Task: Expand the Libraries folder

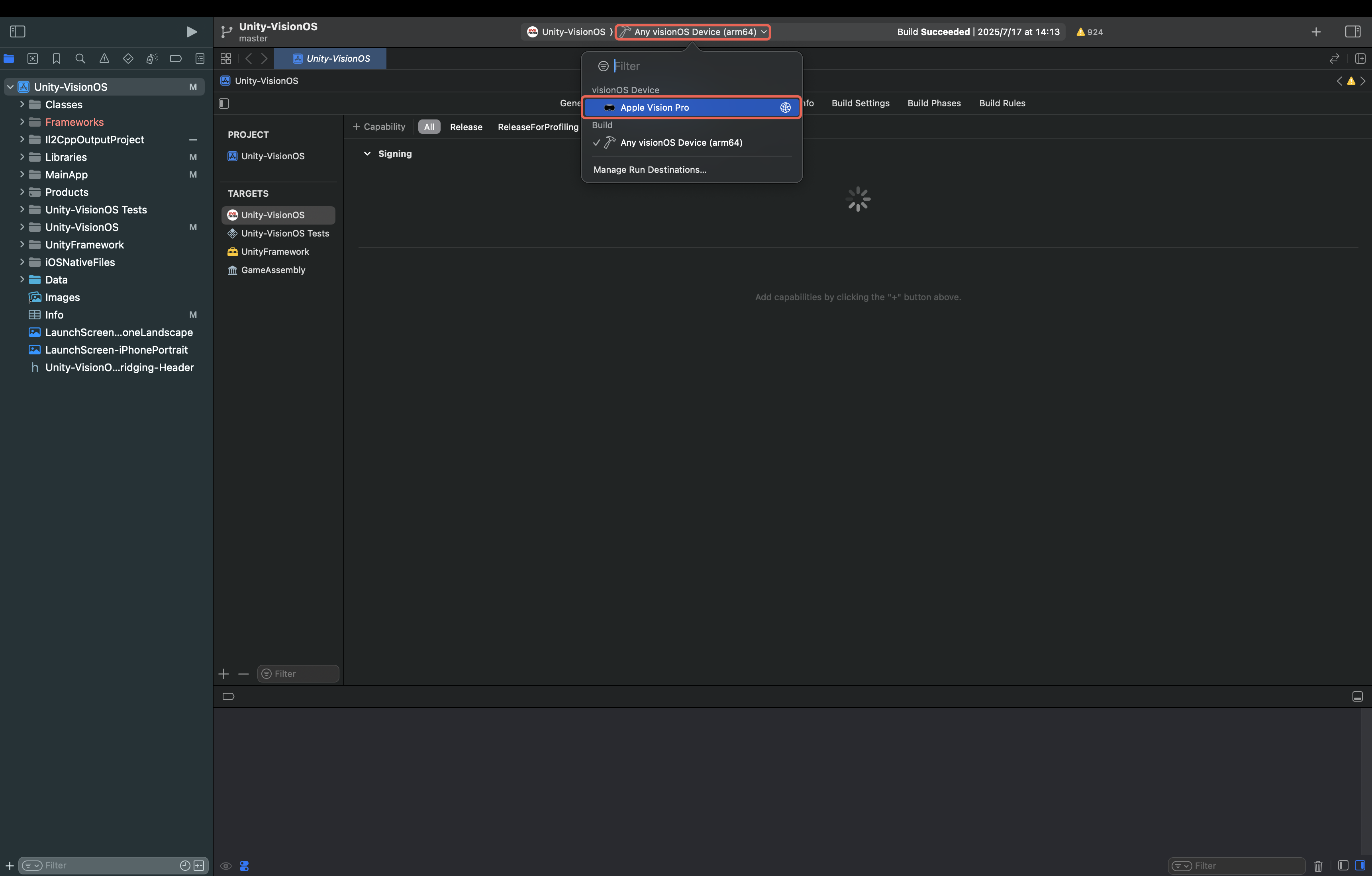Action: [22, 156]
